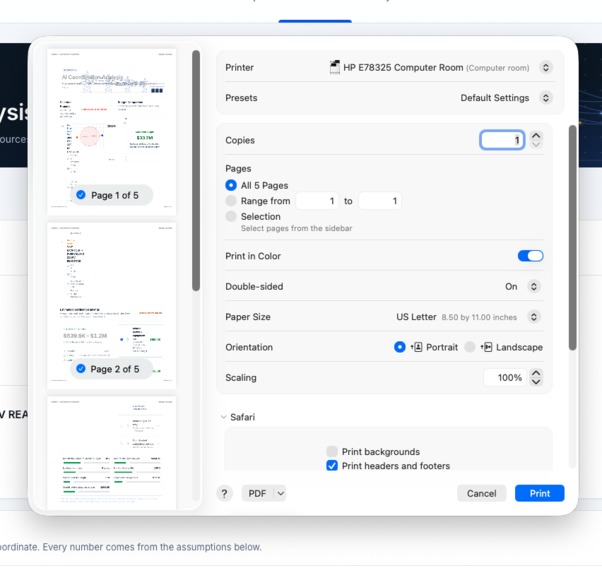
Task: Increase copies with the up arrow
Action: (536, 136)
